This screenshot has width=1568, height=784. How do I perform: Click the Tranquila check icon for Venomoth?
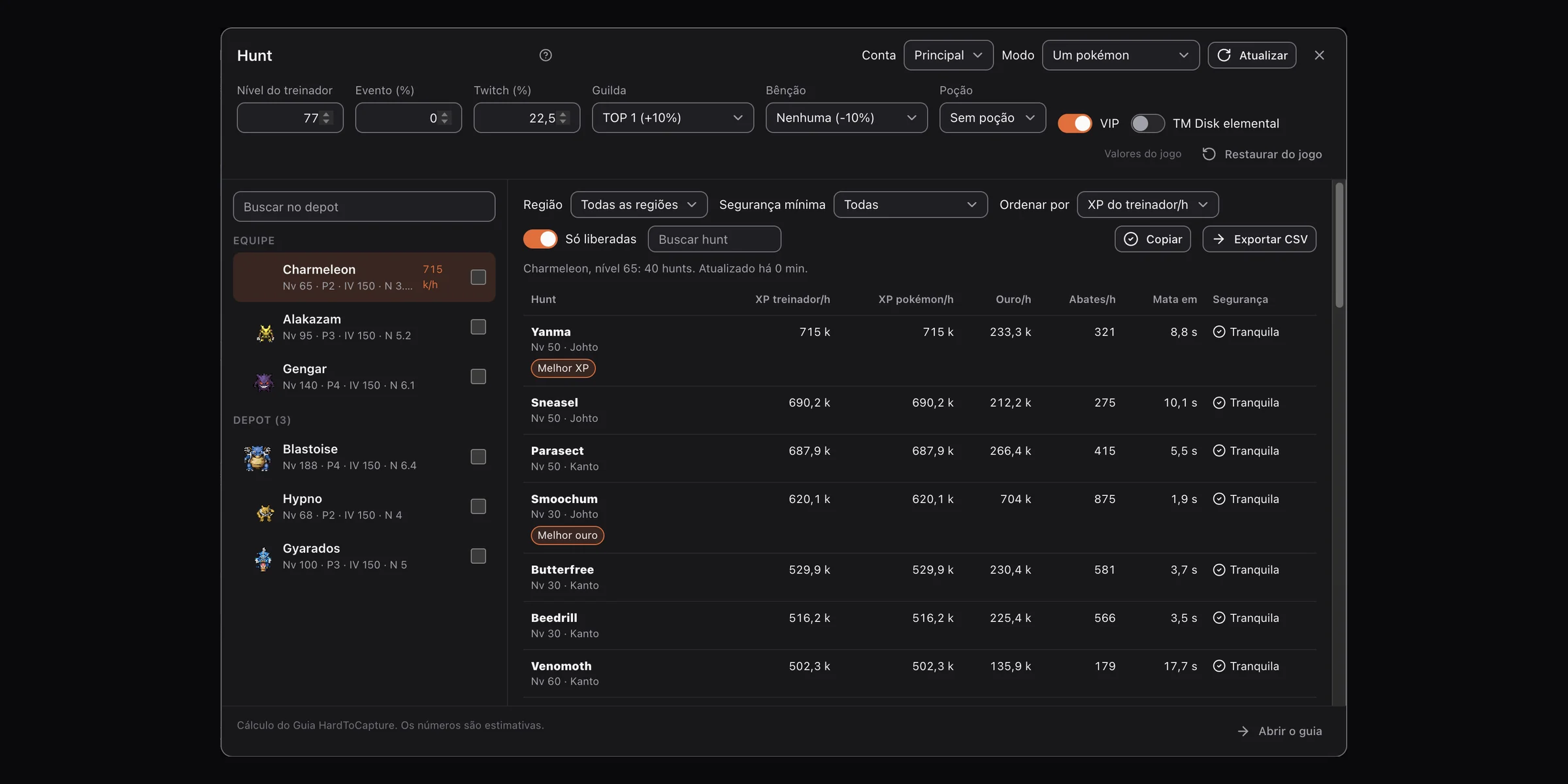1219,666
